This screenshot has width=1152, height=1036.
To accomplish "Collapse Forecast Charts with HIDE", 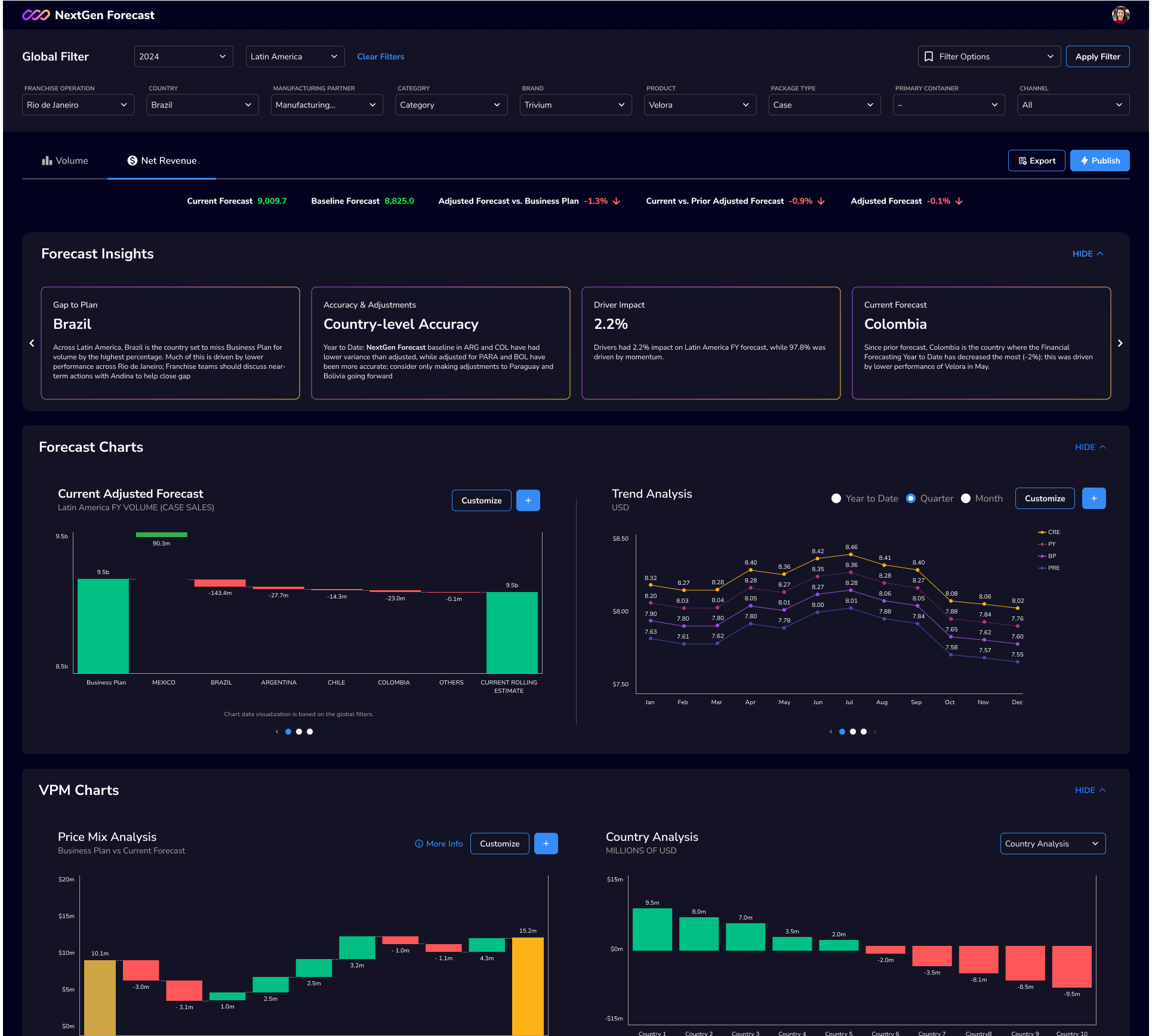I will pyautogui.click(x=1091, y=447).
